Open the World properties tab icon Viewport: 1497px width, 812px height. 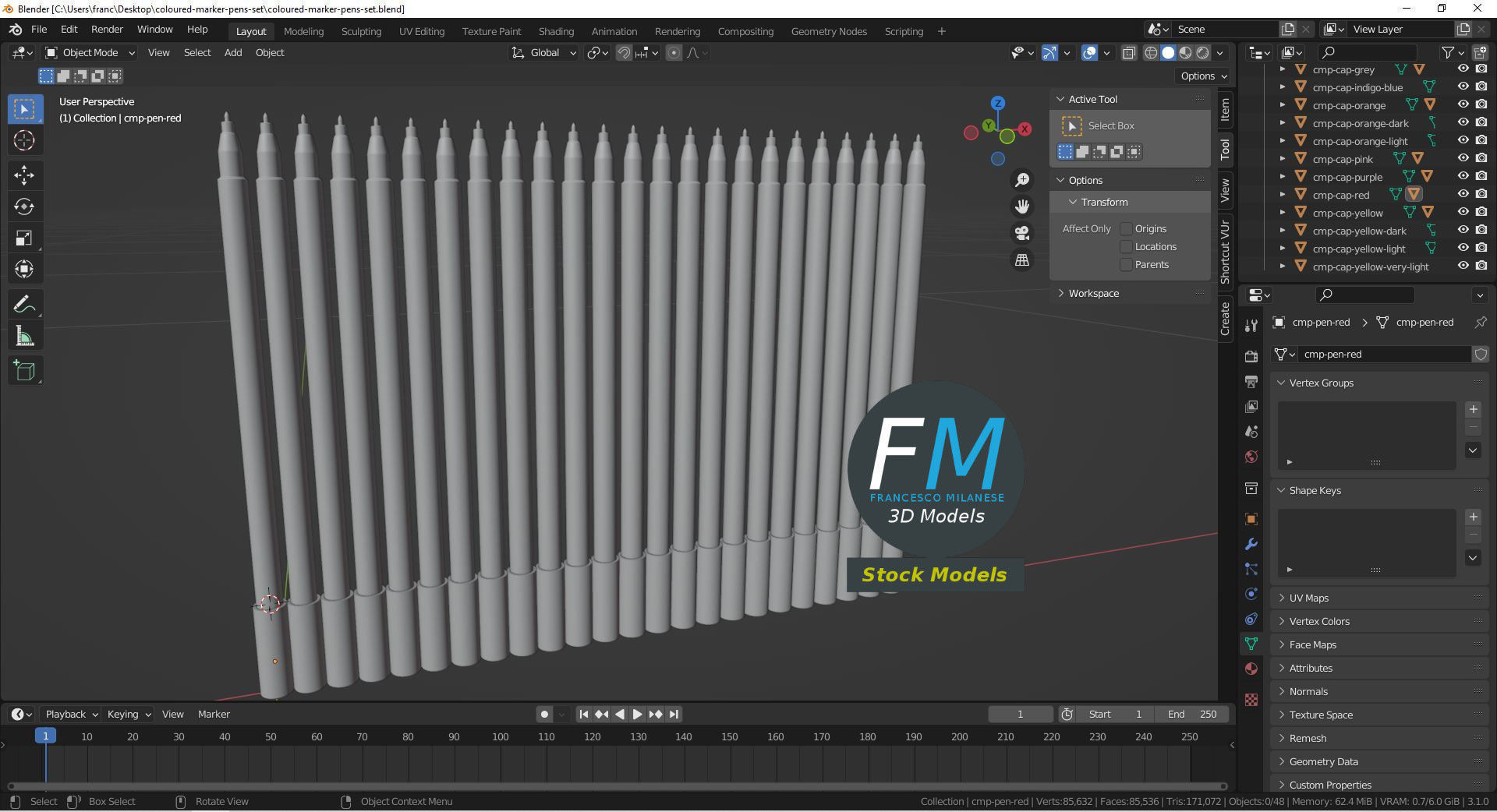(x=1251, y=457)
